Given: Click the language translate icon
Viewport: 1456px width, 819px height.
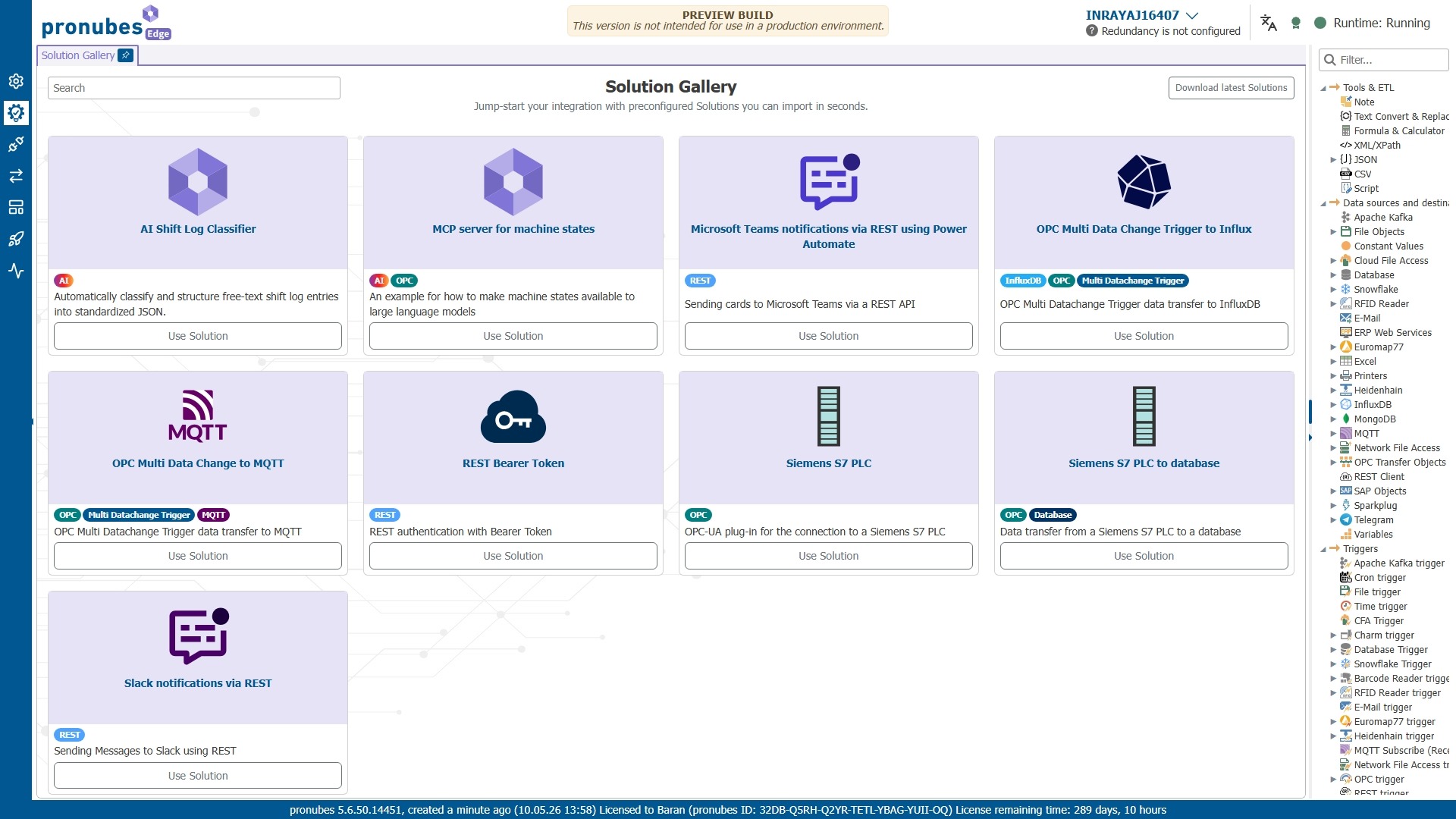Looking at the screenshot, I should coord(1269,23).
